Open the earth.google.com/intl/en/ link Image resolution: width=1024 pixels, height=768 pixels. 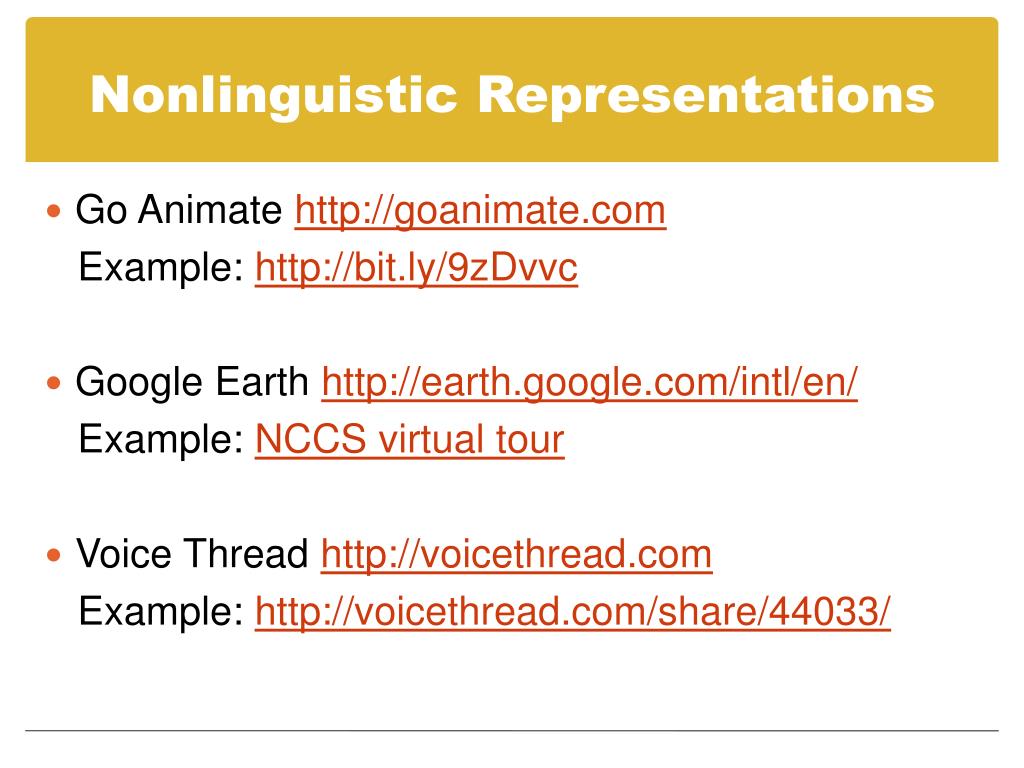[589, 383]
